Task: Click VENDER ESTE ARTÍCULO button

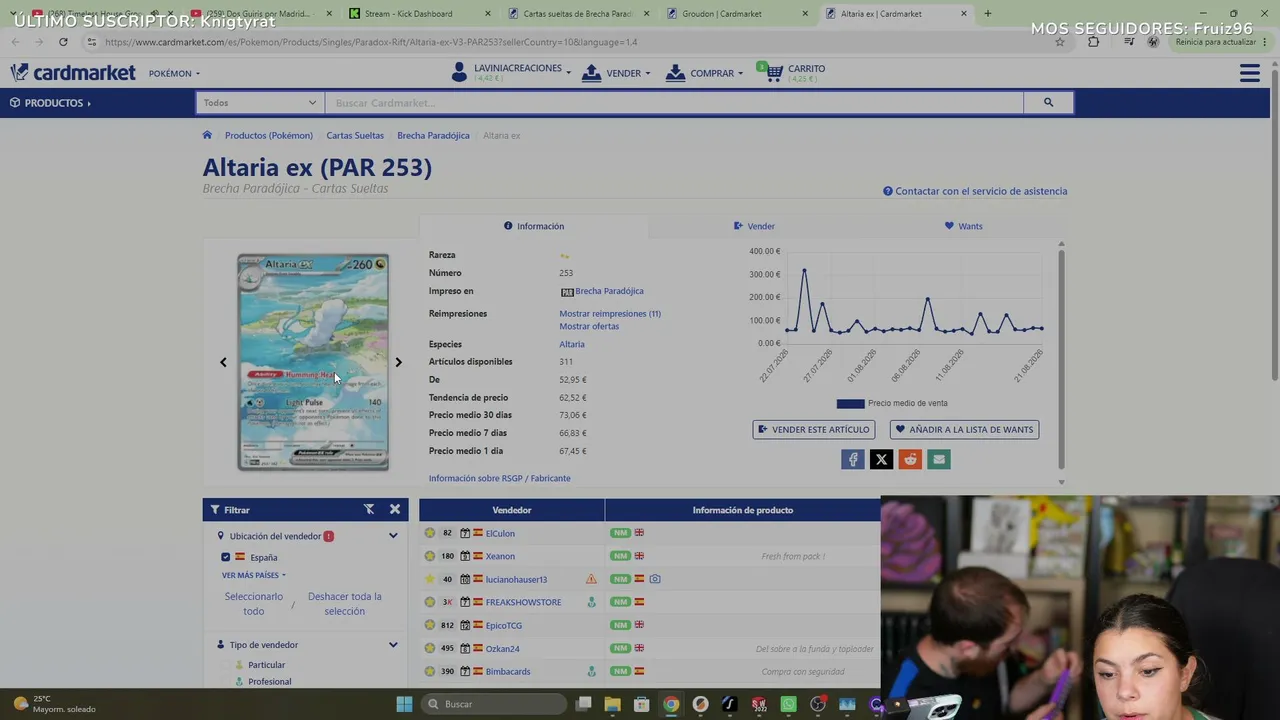Action: coord(814,429)
